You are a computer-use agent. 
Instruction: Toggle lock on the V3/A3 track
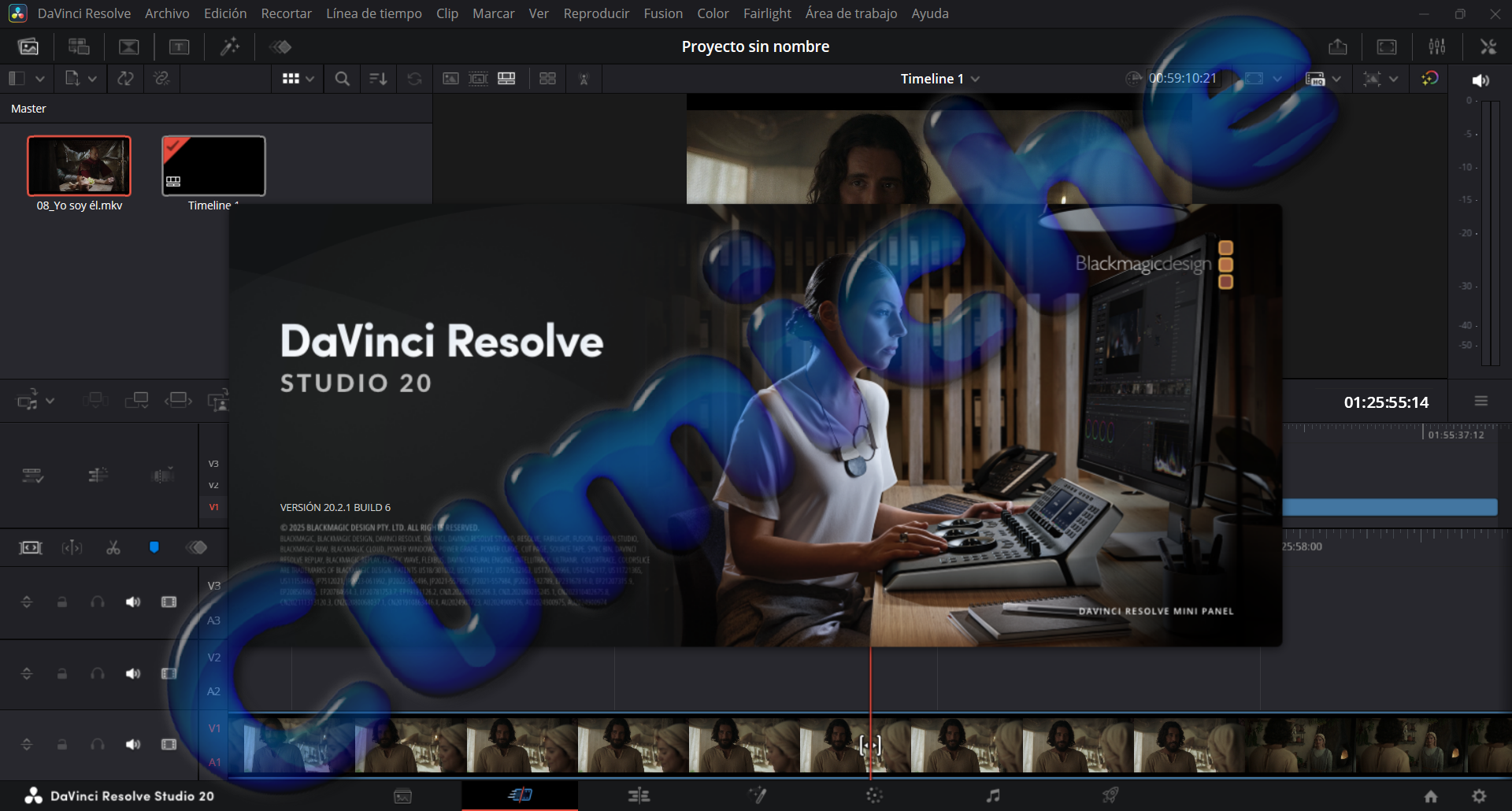coord(62,602)
